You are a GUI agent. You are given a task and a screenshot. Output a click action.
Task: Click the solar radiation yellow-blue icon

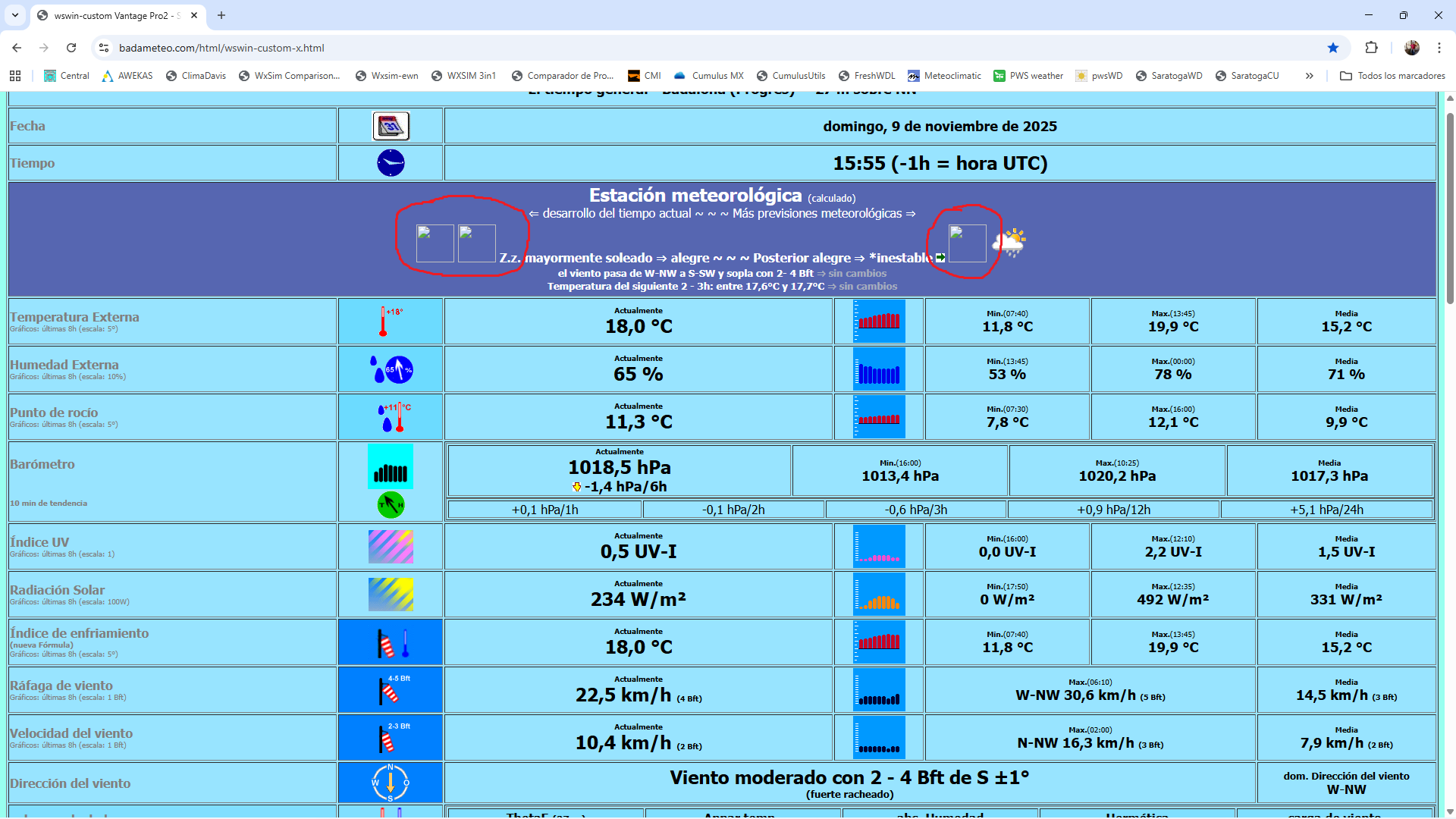click(391, 594)
